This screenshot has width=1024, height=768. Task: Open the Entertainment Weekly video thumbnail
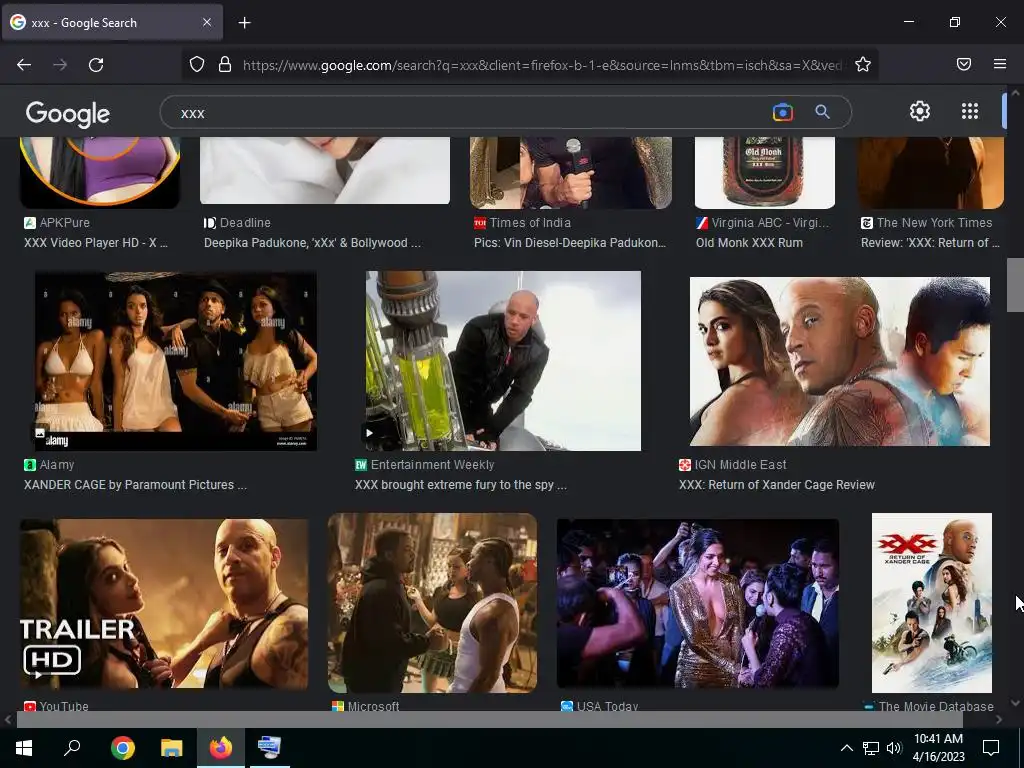point(504,360)
